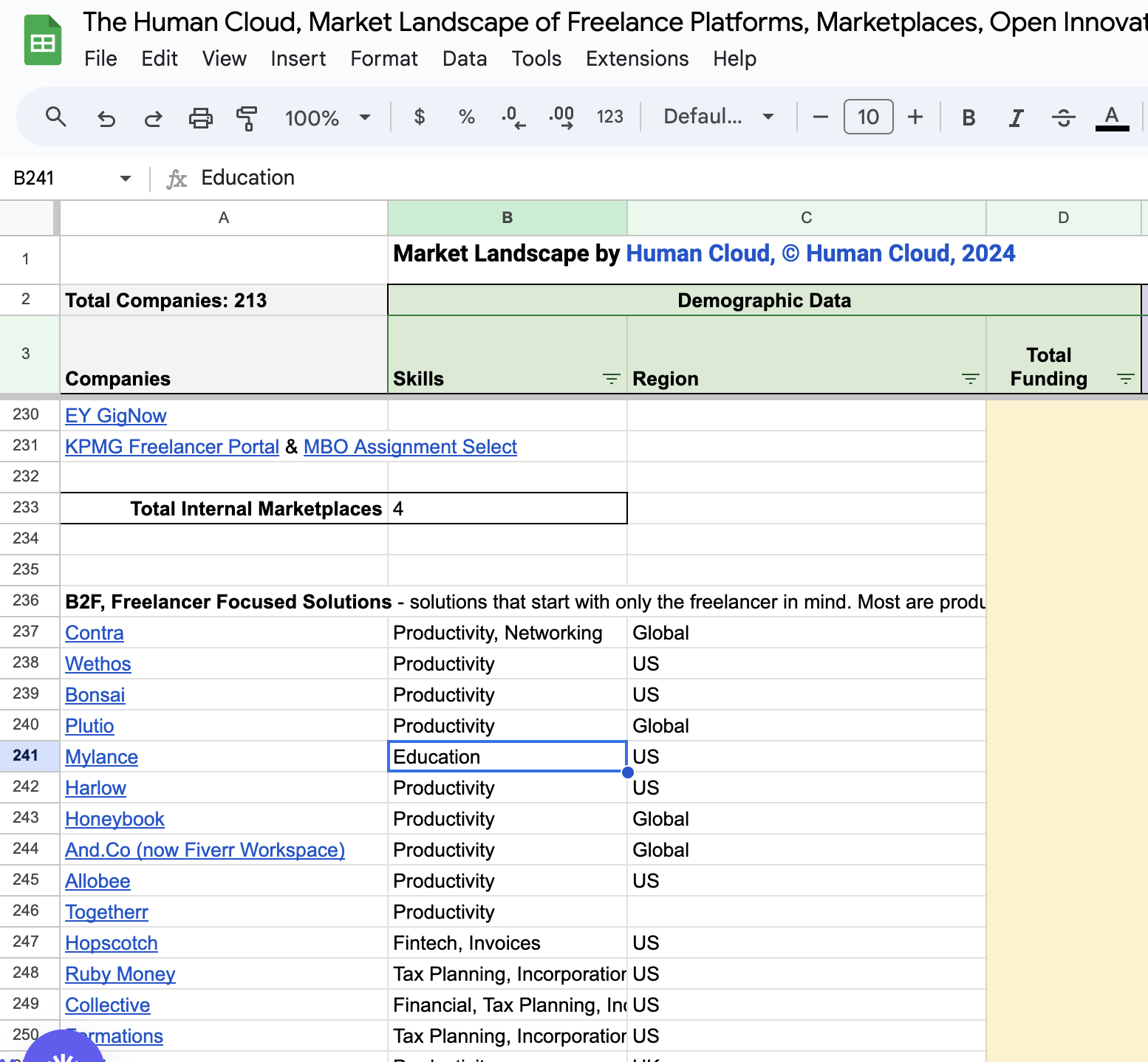The width and height of the screenshot is (1148, 1062).
Task: Open the Format menu
Action: pyautogui.click(x=384, y=58)
